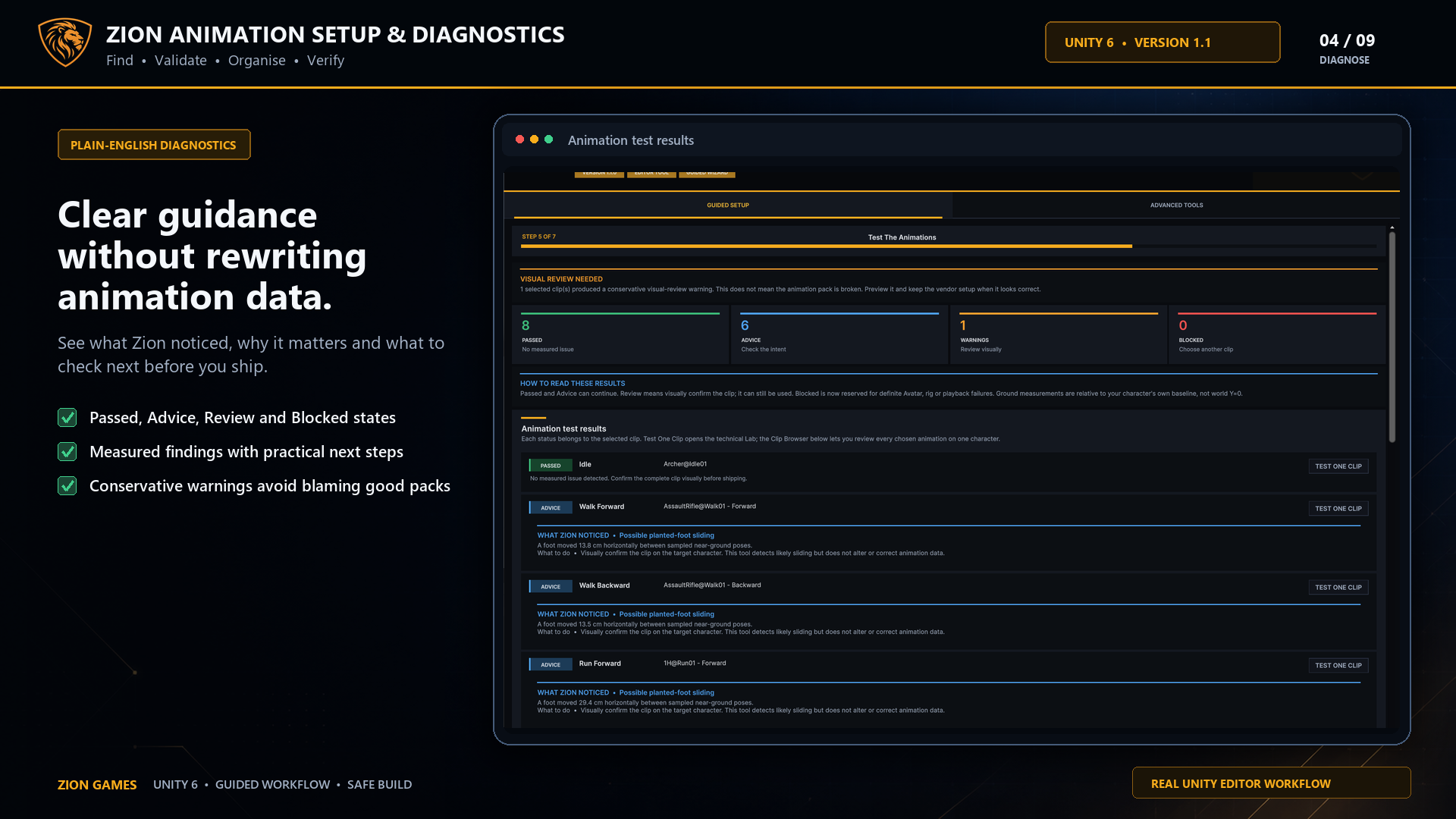Toggle the Passed, Advice, Review and Blocked checkbox
The width and height of the screenshot is (1456, 819).
(67, 418)
